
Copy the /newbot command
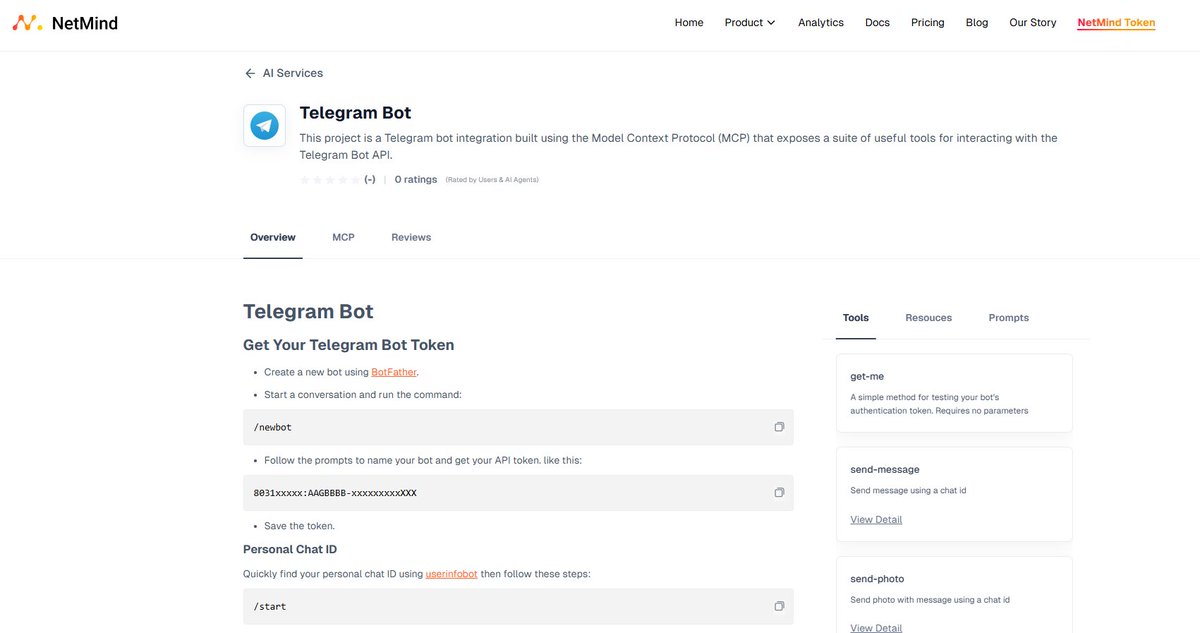[779, 427]
